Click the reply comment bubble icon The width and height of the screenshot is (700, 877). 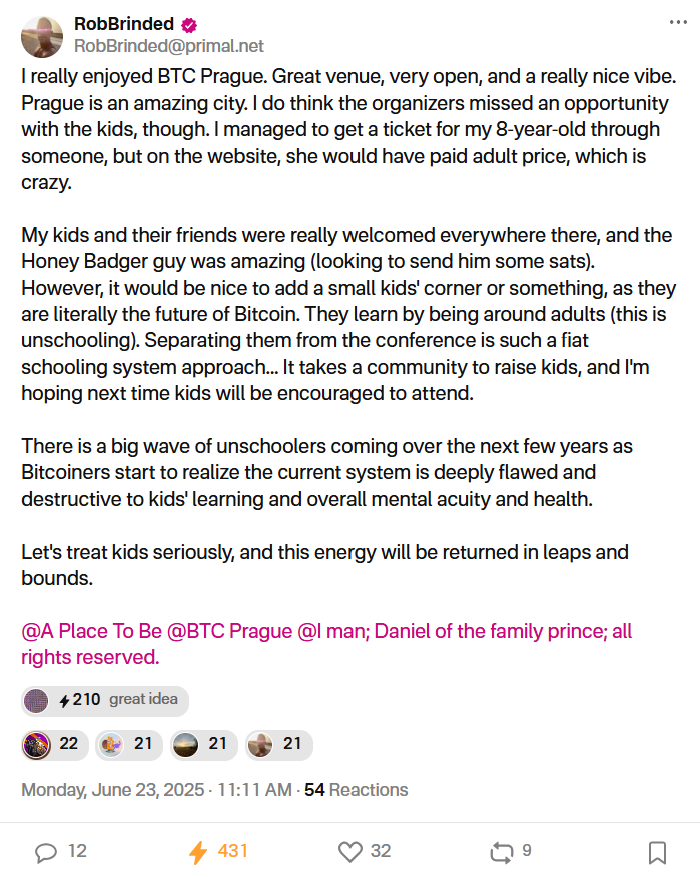pyautogui.click(x=46, y=852)
